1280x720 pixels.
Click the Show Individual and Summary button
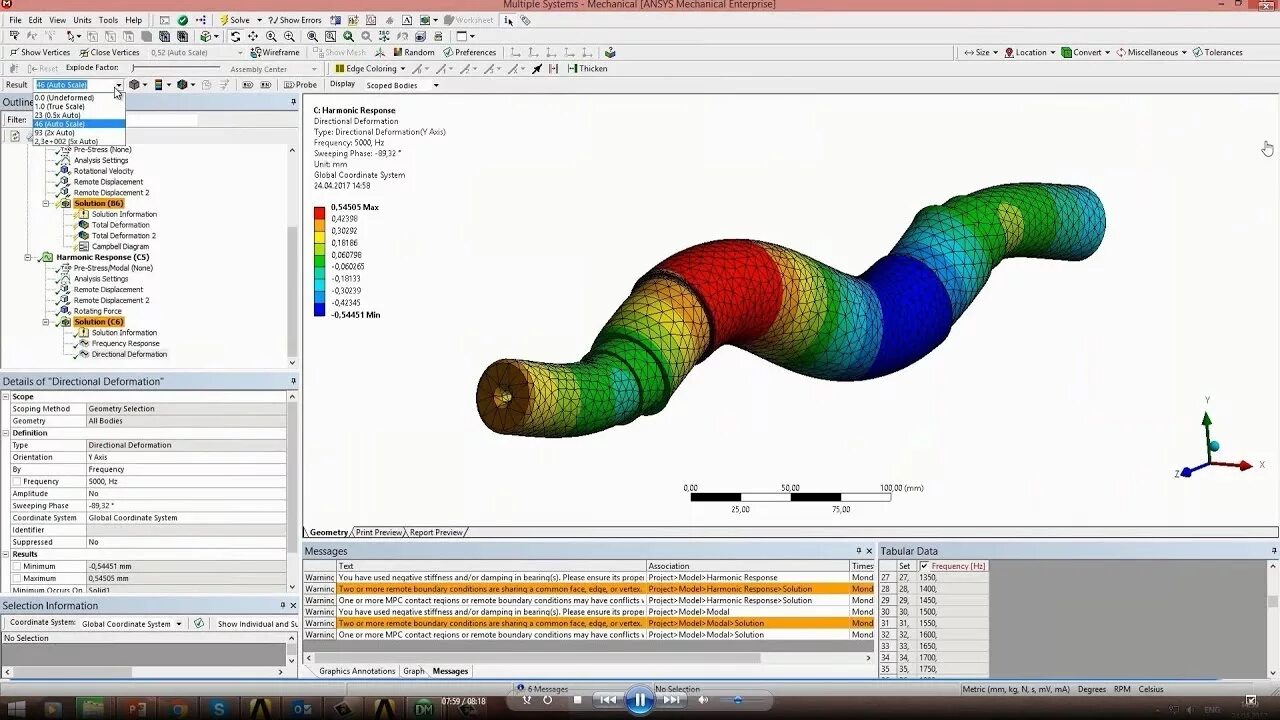(x=258, y=623)
